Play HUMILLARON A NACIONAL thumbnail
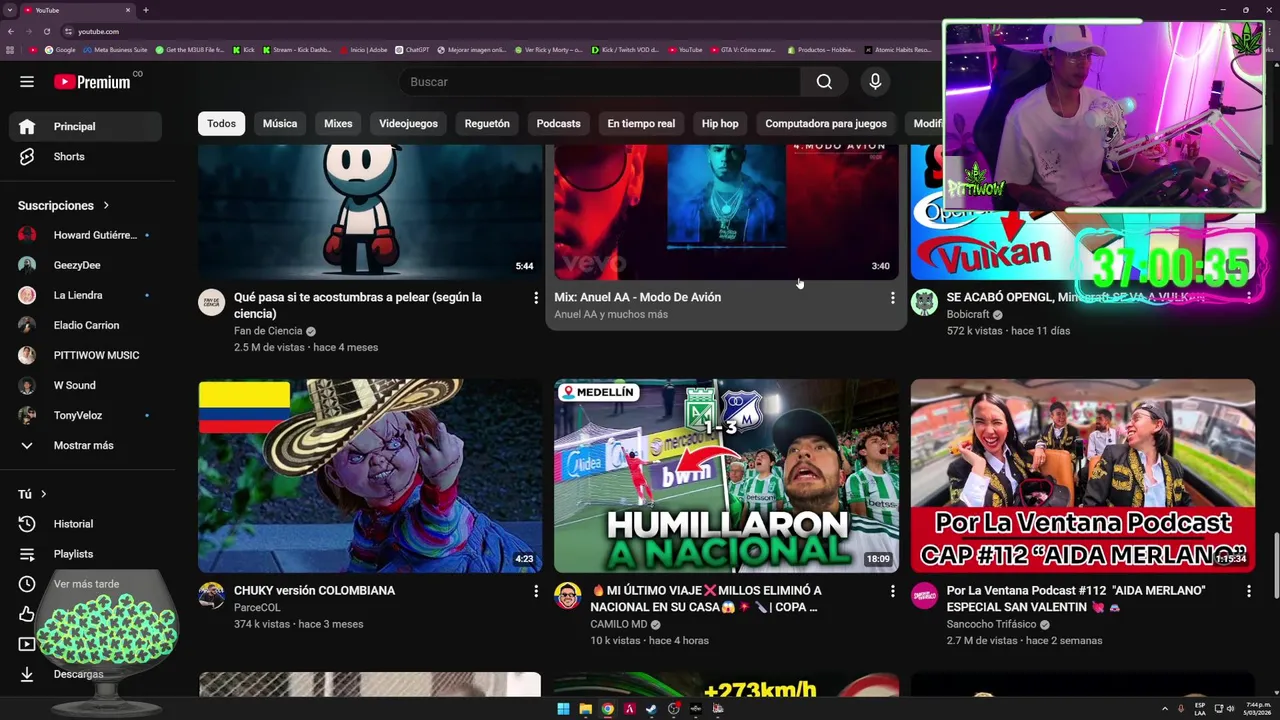1280x720 pixels. tap(727, 476)
